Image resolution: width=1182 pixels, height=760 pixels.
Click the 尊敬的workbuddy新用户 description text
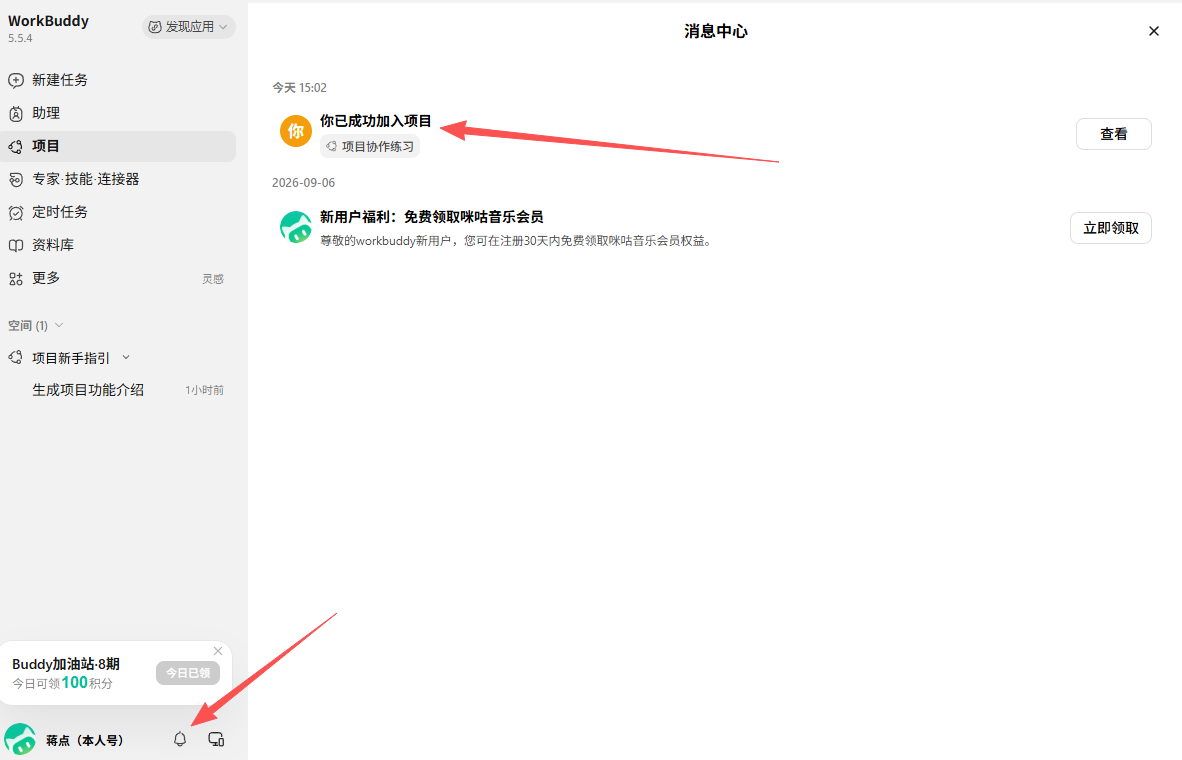click(x=516, y=241)
